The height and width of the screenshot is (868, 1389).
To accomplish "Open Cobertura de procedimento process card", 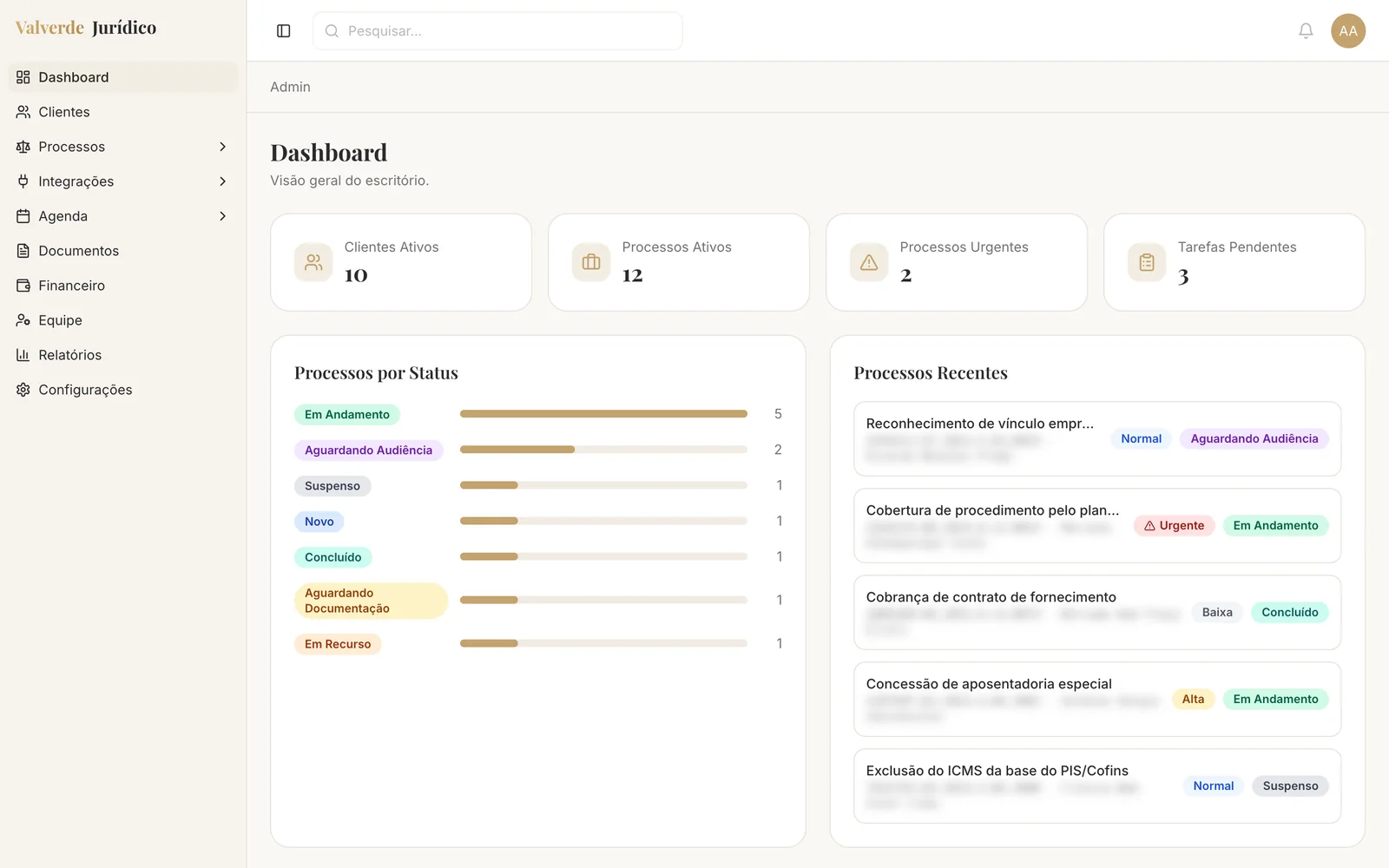I will pos(1097,525).
